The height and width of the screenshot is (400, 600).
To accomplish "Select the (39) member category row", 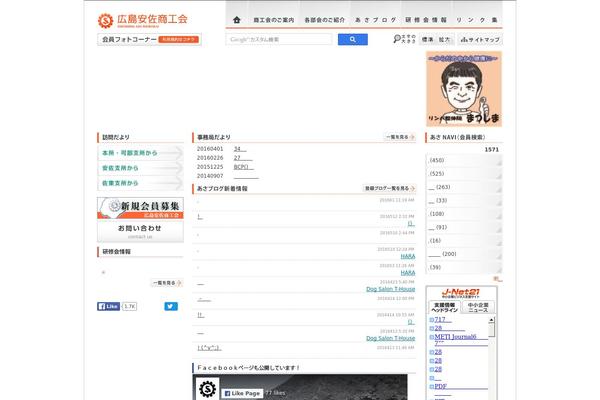I will coord(464,268).
